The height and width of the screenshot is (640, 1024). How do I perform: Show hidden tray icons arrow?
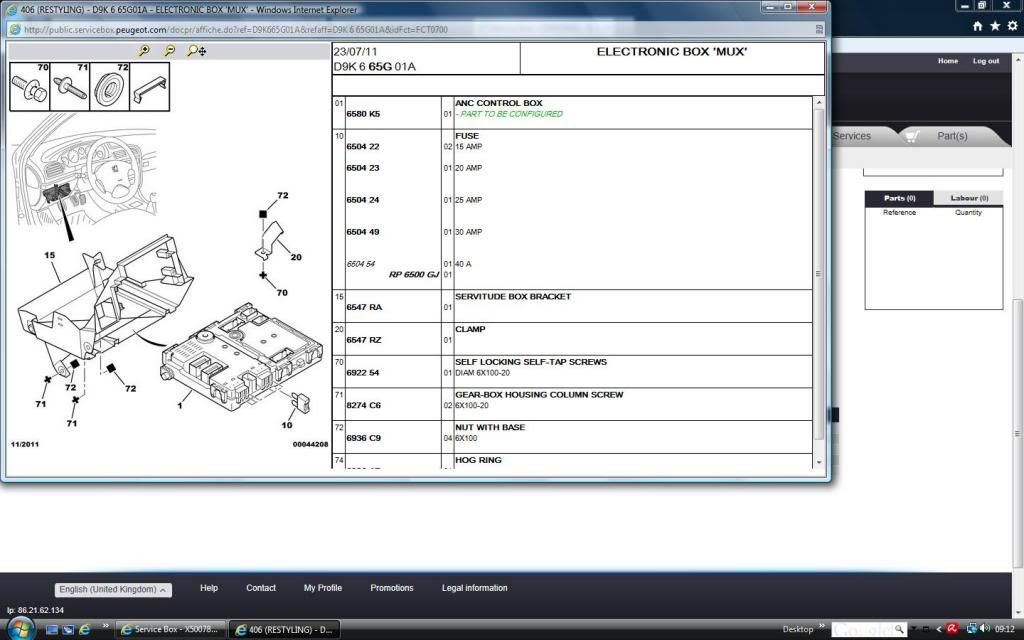(x=939, y=629)
